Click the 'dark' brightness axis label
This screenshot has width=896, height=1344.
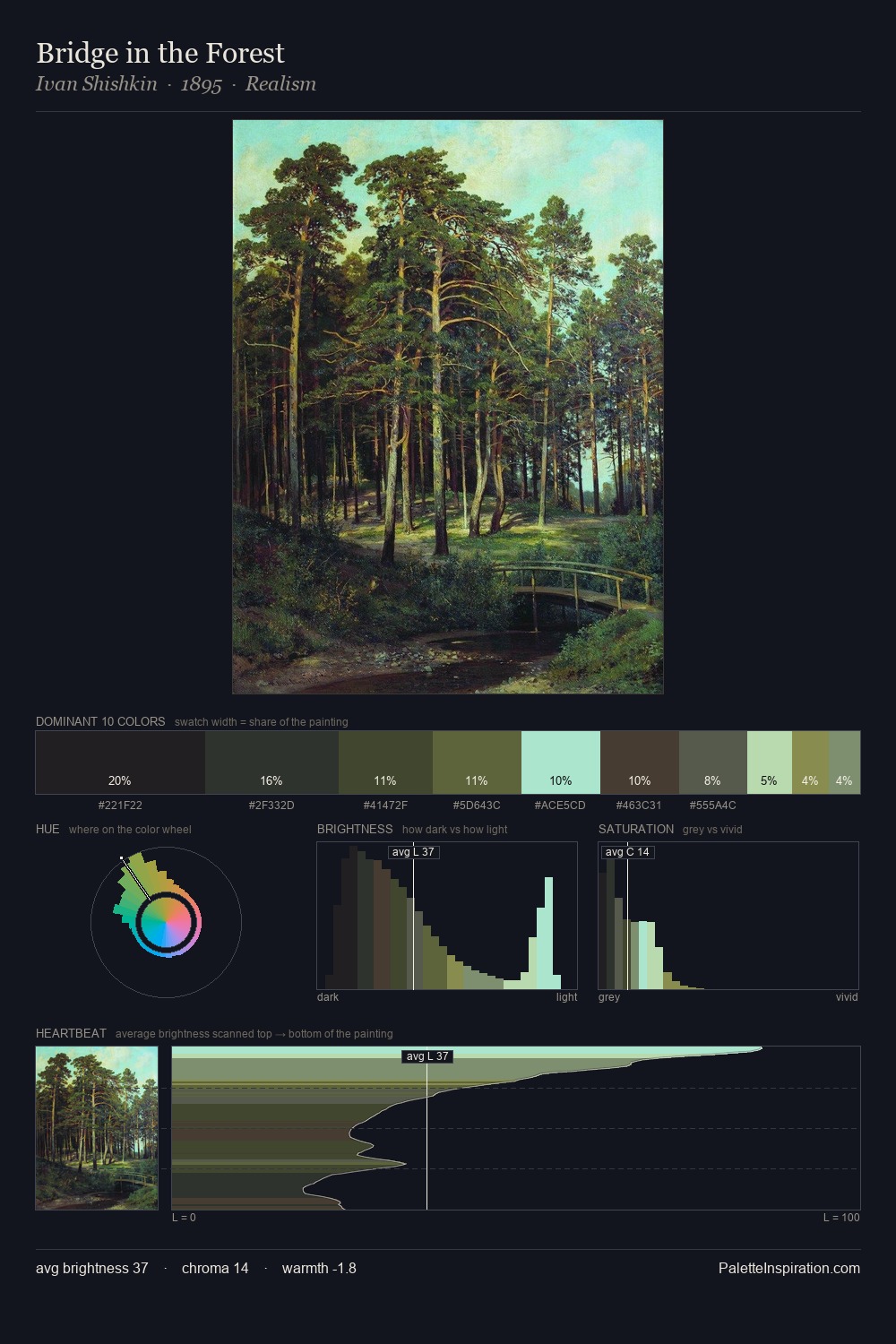(x=328, y=997)
